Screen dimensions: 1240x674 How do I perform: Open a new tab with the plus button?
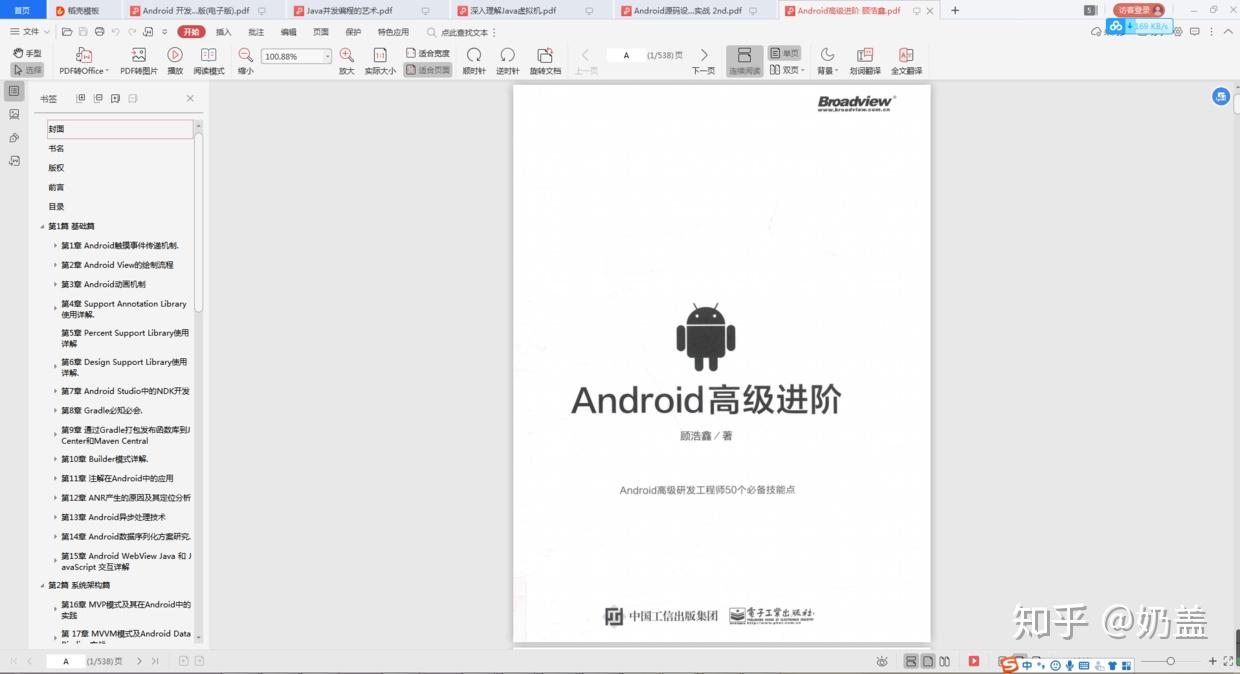pos(954,10)
